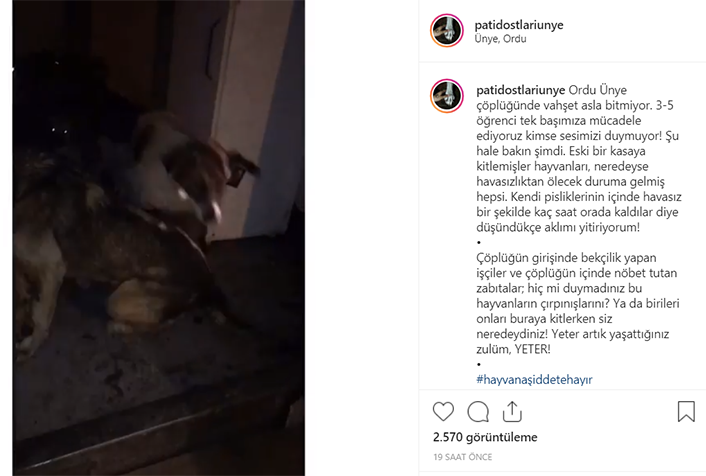Open the #hayvanaşiddetehayır hashtag
This screenshot has height=476, width=706.
(534, 379)
